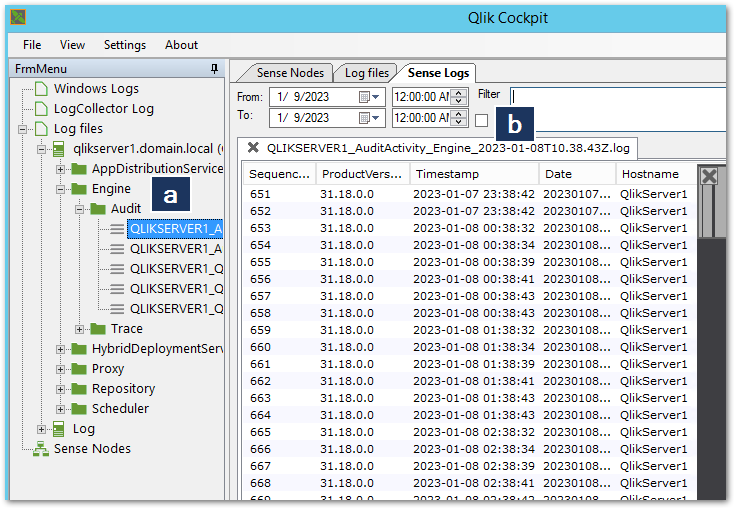Image resolution: width=735 pixels, height=509 pixels.
Task: Expand the Trace node
Action: pyautogui.click(x=79, y=329)
